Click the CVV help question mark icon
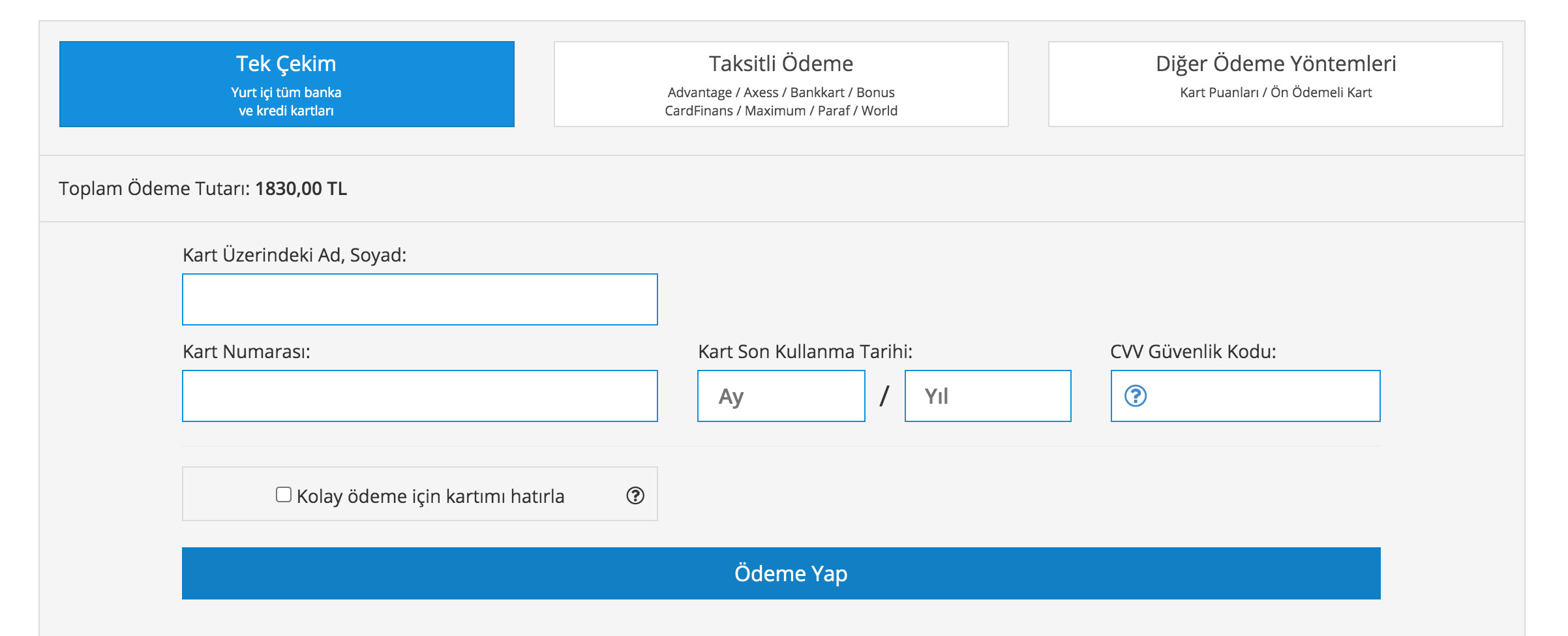 (1136, 396)
